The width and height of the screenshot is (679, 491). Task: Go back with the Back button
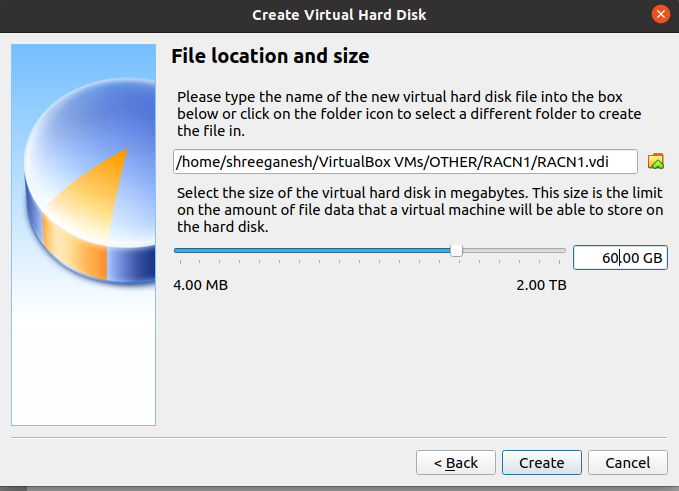point(456,462)
